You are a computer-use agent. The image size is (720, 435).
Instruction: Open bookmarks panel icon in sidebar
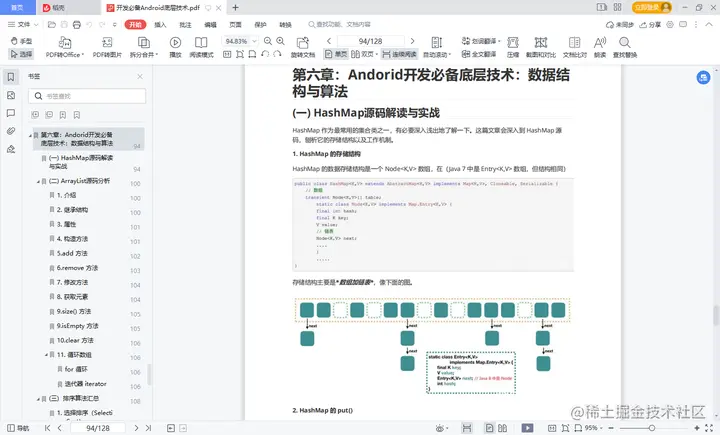(x=11, y=77)
